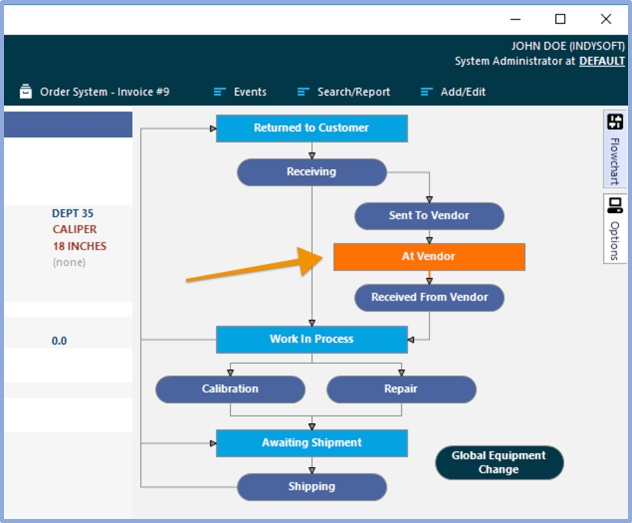Screen dimensions: 632x523
Task: Click the orange At Vendor status
Action: (428, 257)
